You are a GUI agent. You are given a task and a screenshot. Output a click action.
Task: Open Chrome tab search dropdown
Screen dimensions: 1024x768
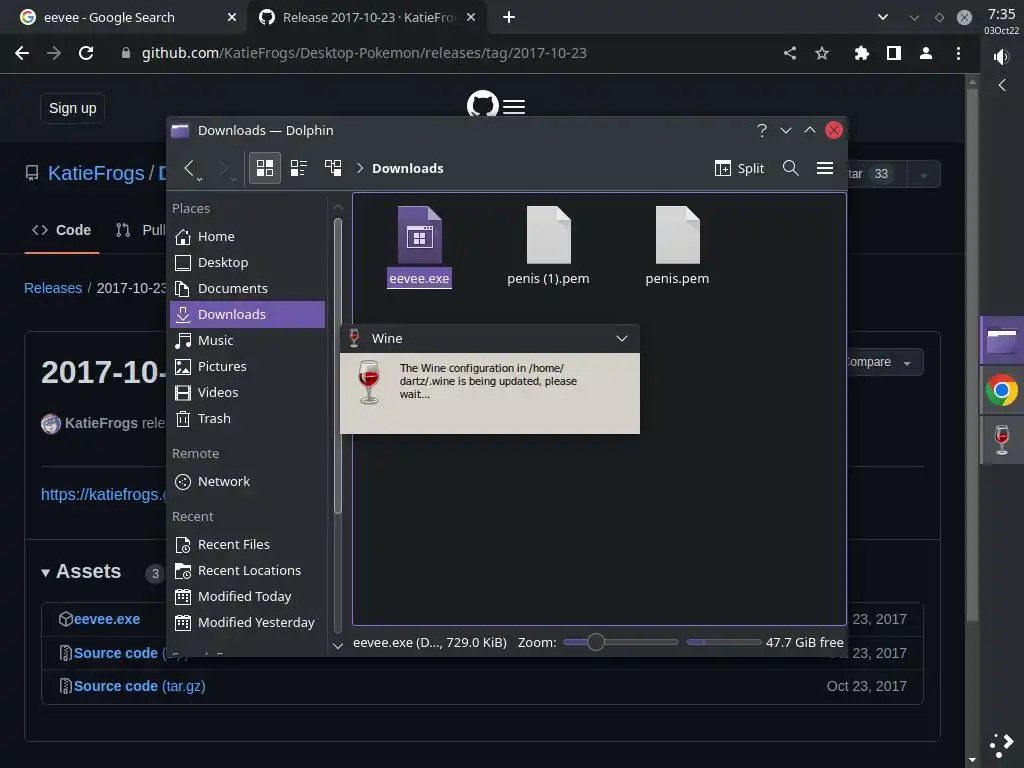(883, 18)
